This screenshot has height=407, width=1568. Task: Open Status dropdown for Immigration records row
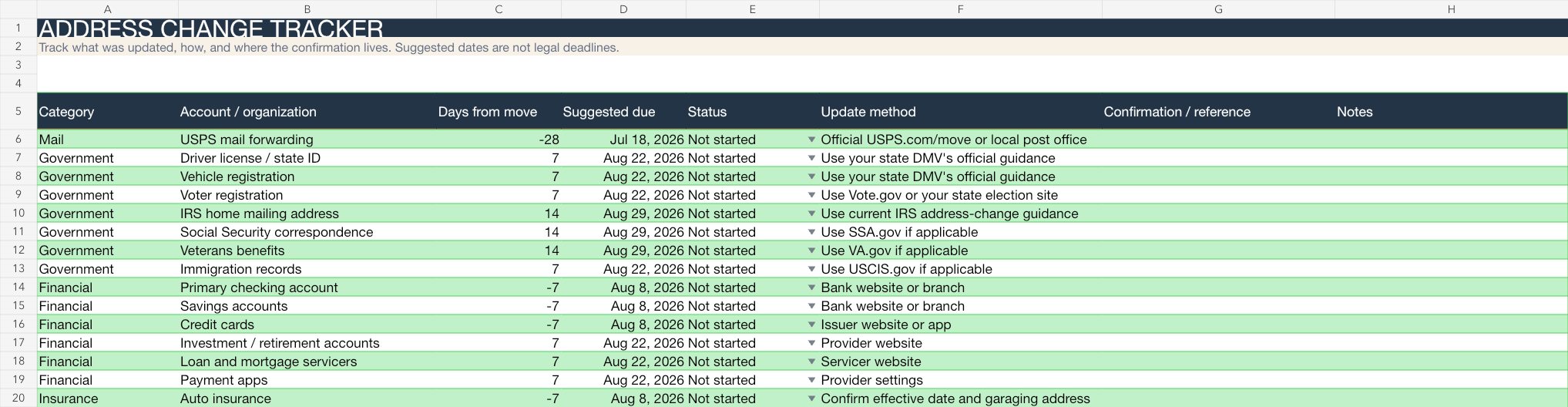(811, 269)
